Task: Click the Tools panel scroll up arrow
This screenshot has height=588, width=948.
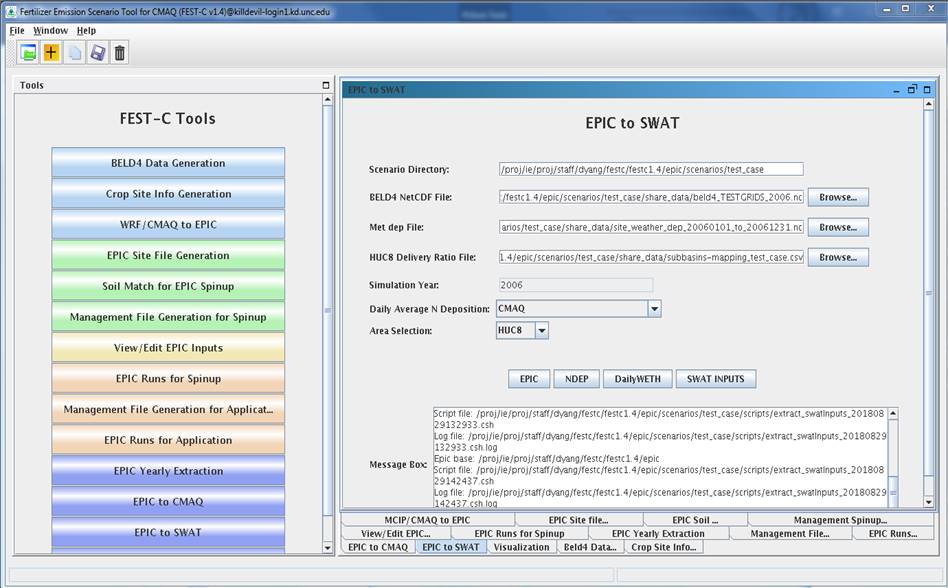Action: (328, 99)
